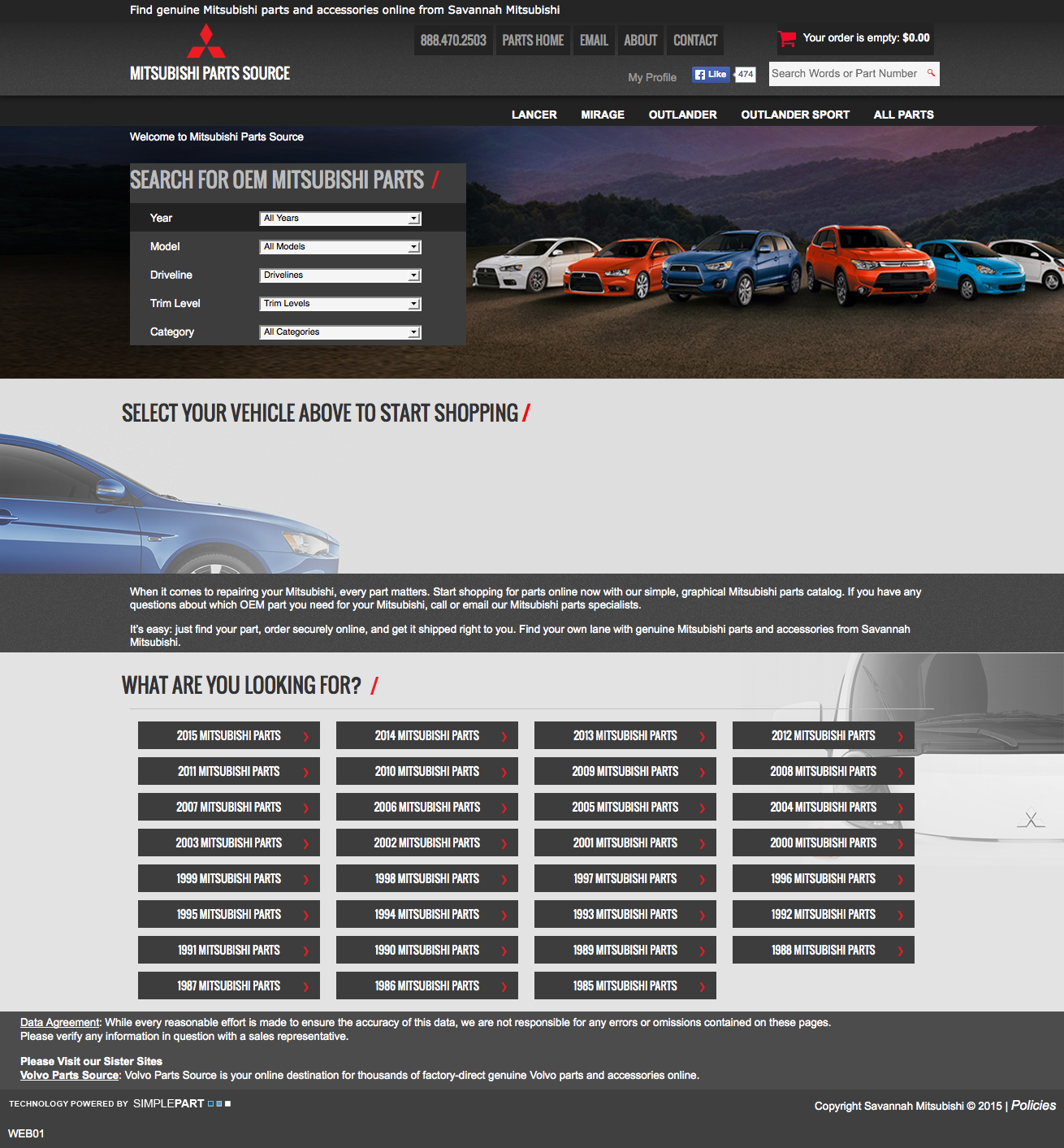Click the Search Words or Part Number field
Screen dimensions: 1064x1148
pyautogui.click(x=845, y=74)
